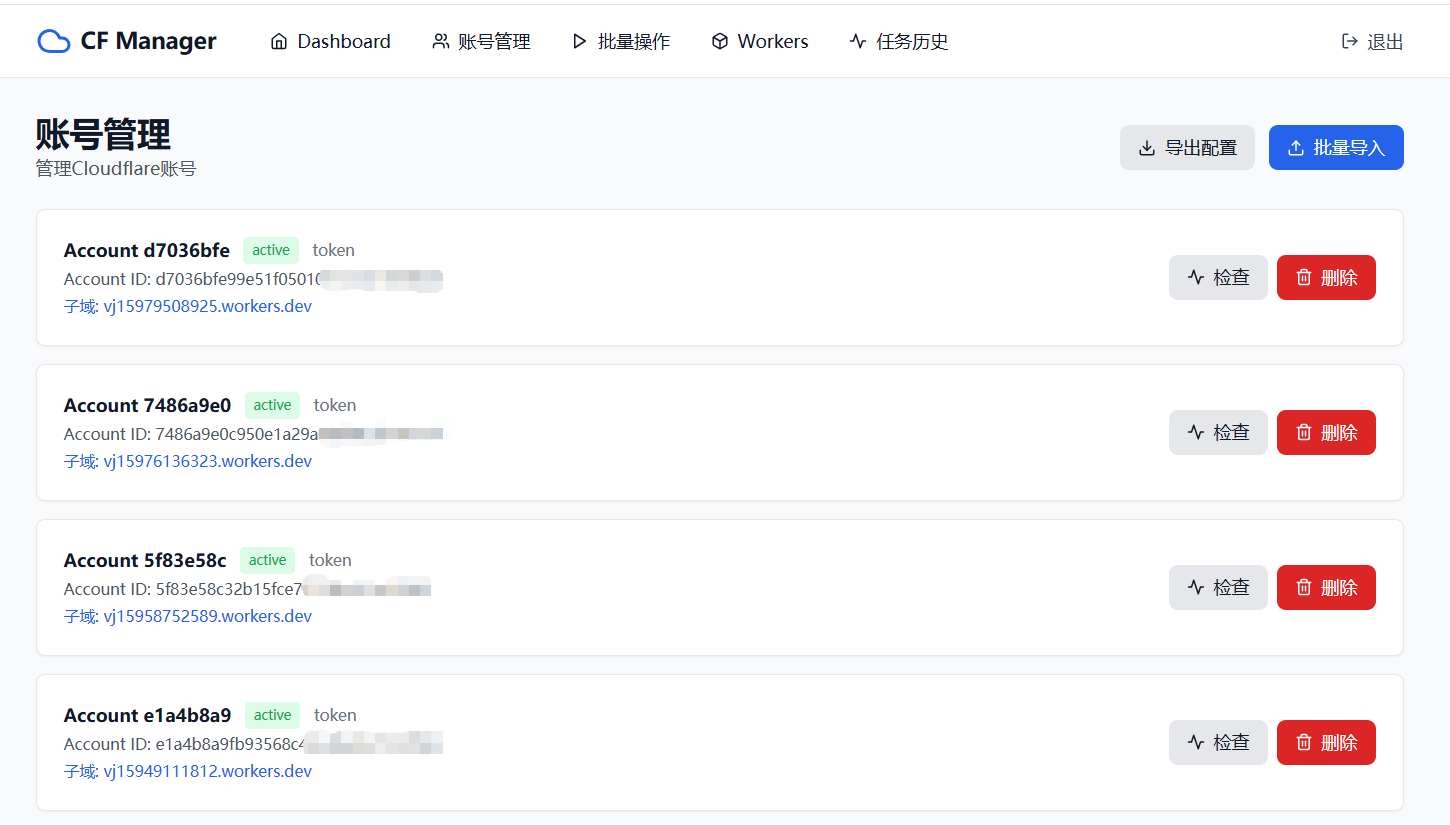Delete Account e1a4b8a9 via 删除

[1326, 742]
